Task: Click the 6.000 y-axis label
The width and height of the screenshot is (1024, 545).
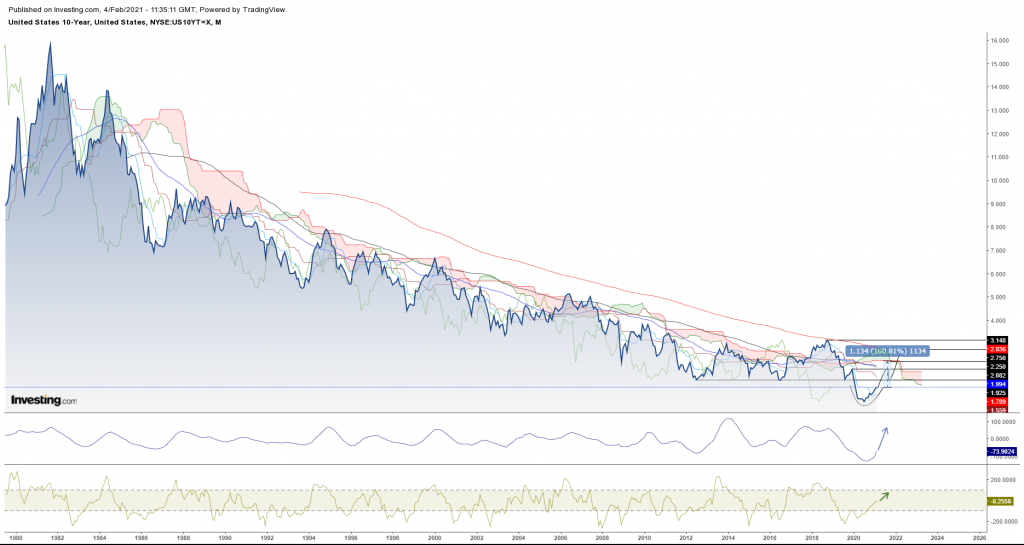Action: tap(998, 274)
